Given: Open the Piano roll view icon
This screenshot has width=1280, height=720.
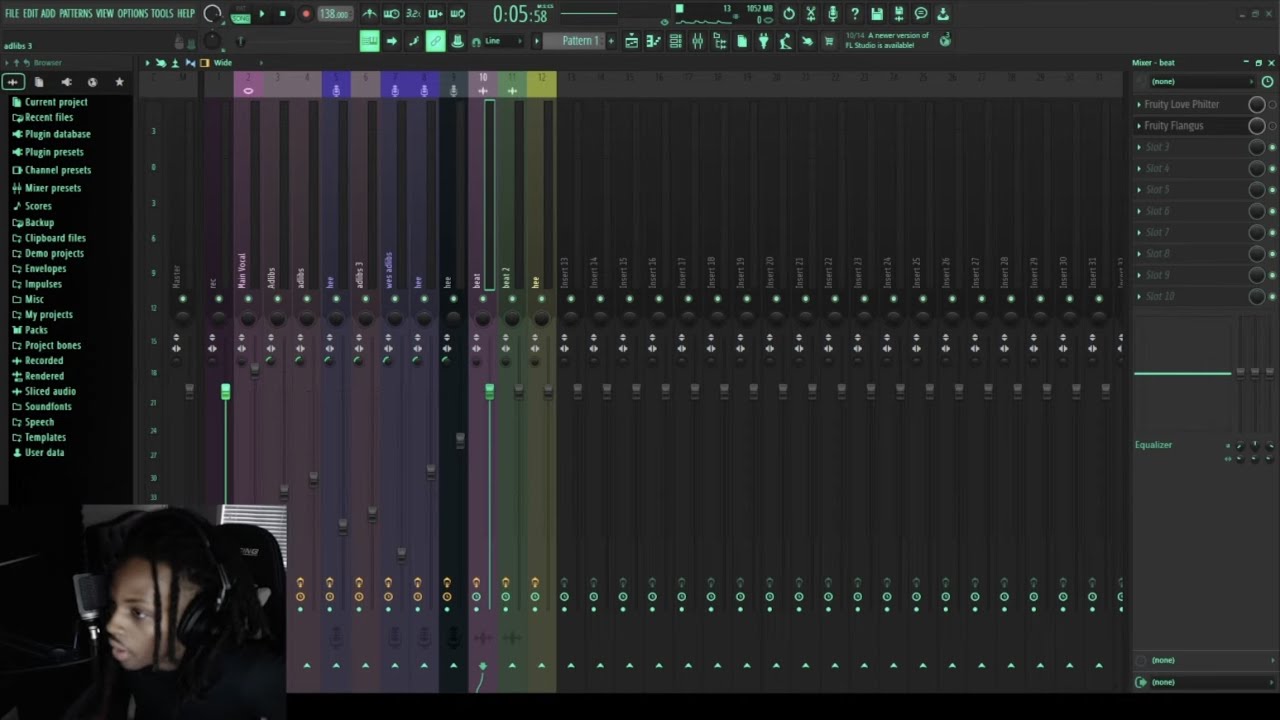Looking at the screenshot, I should (x=654, y=41).
